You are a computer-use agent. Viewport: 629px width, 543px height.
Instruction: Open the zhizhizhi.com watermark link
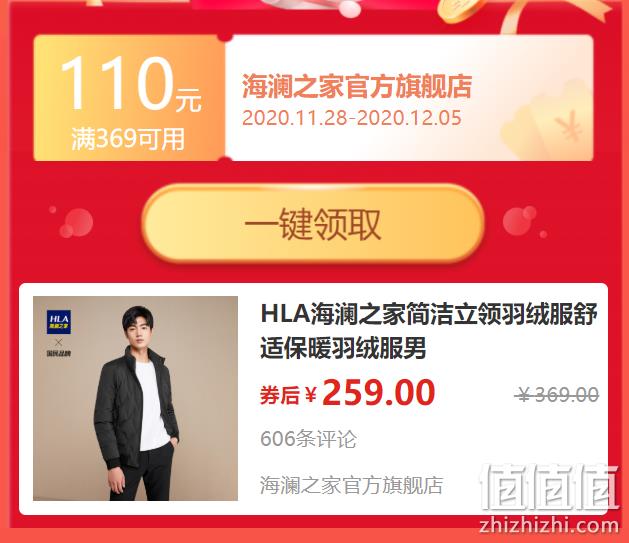(549, 525)
